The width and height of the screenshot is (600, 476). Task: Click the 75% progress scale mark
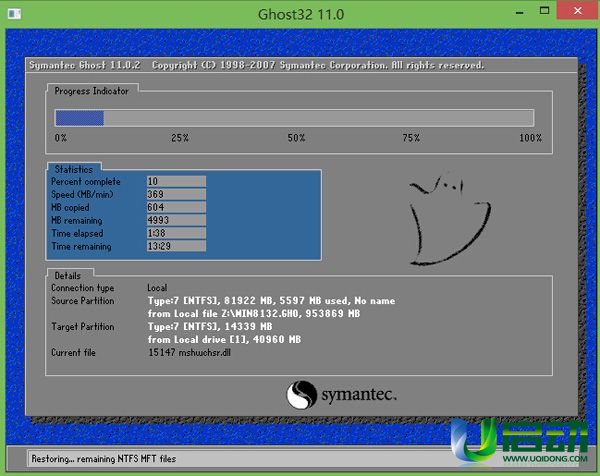tap(411, 138)
